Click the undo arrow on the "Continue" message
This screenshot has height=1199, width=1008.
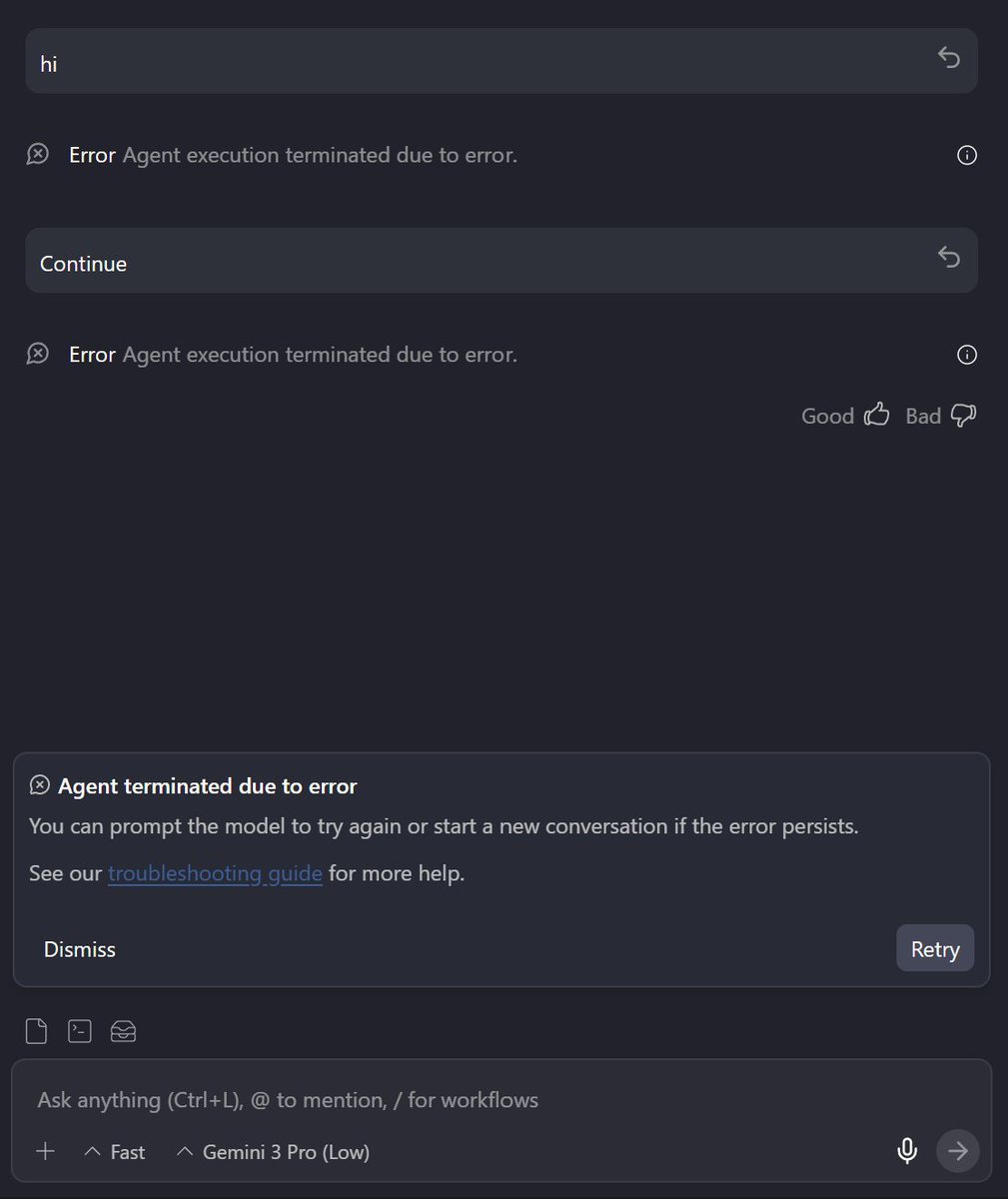click(x=949, y=259)
